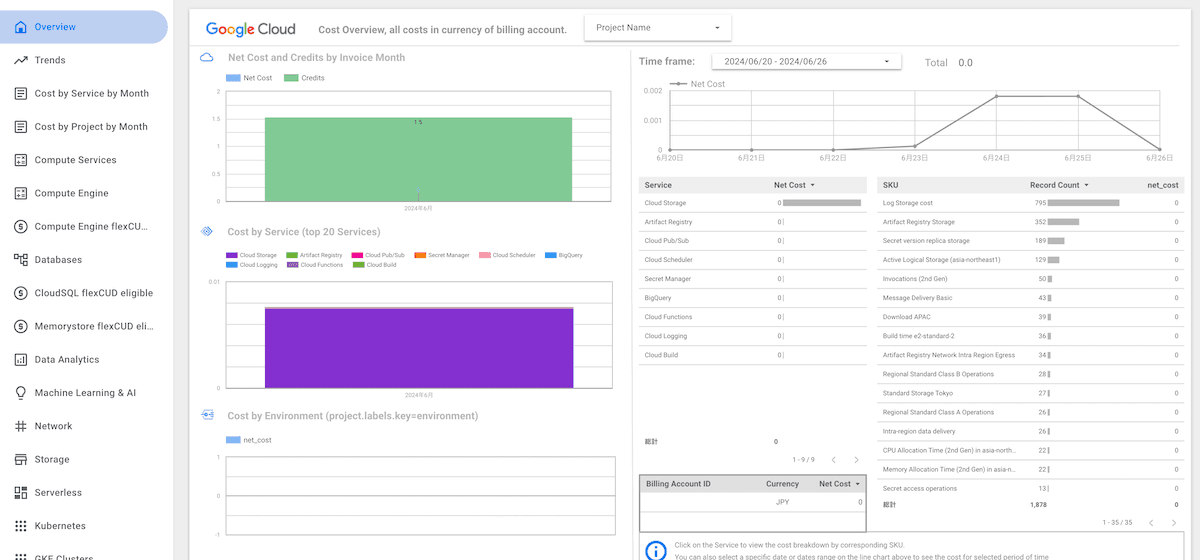
Task: Click the Databases icon in sidebar
Action: point(21,260)
